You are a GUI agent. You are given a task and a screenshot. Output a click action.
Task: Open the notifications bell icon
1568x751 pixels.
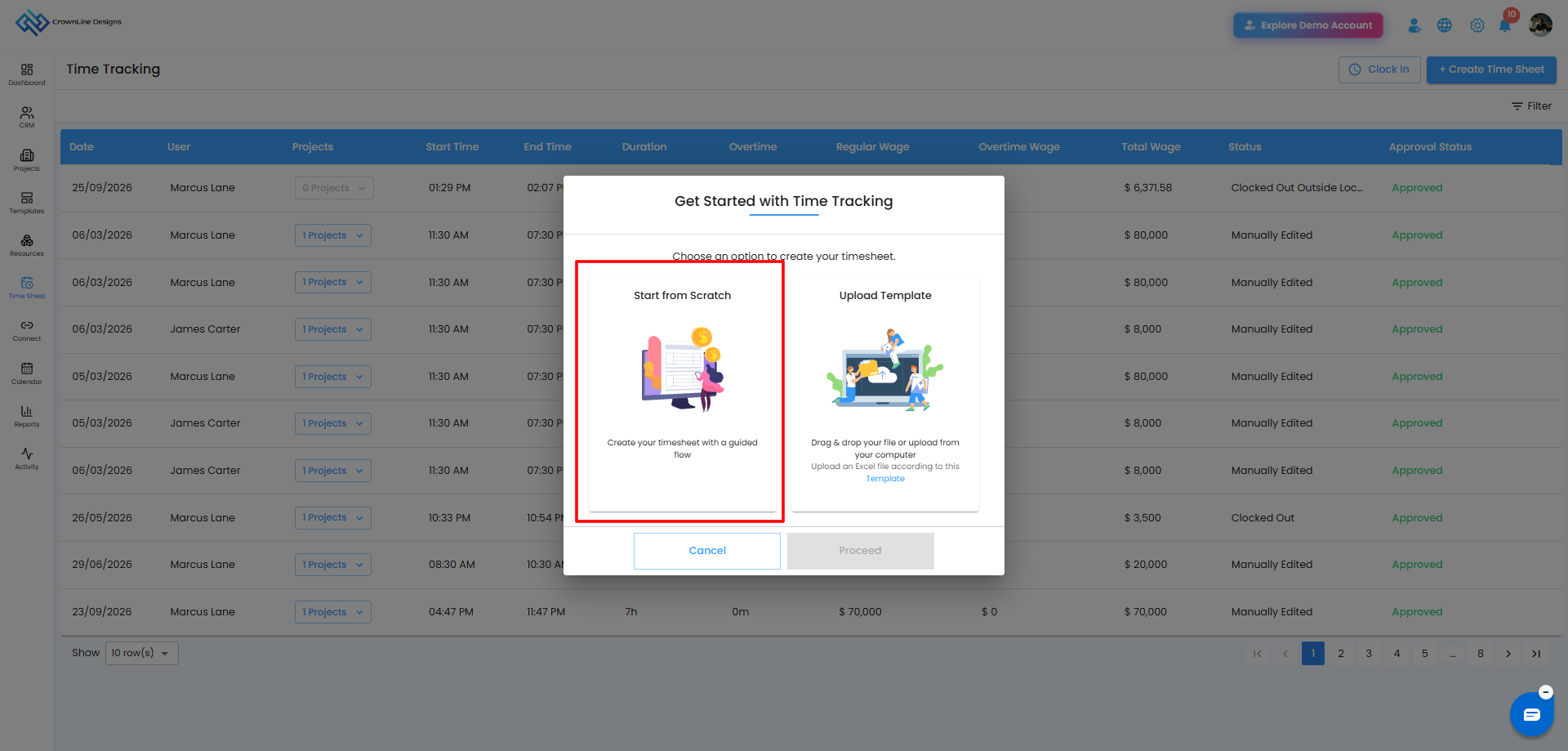click(x=1505, y=25)
